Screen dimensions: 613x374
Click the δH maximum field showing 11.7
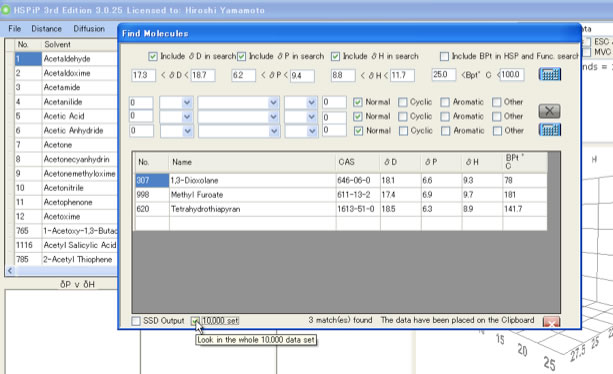coord(402,75)
